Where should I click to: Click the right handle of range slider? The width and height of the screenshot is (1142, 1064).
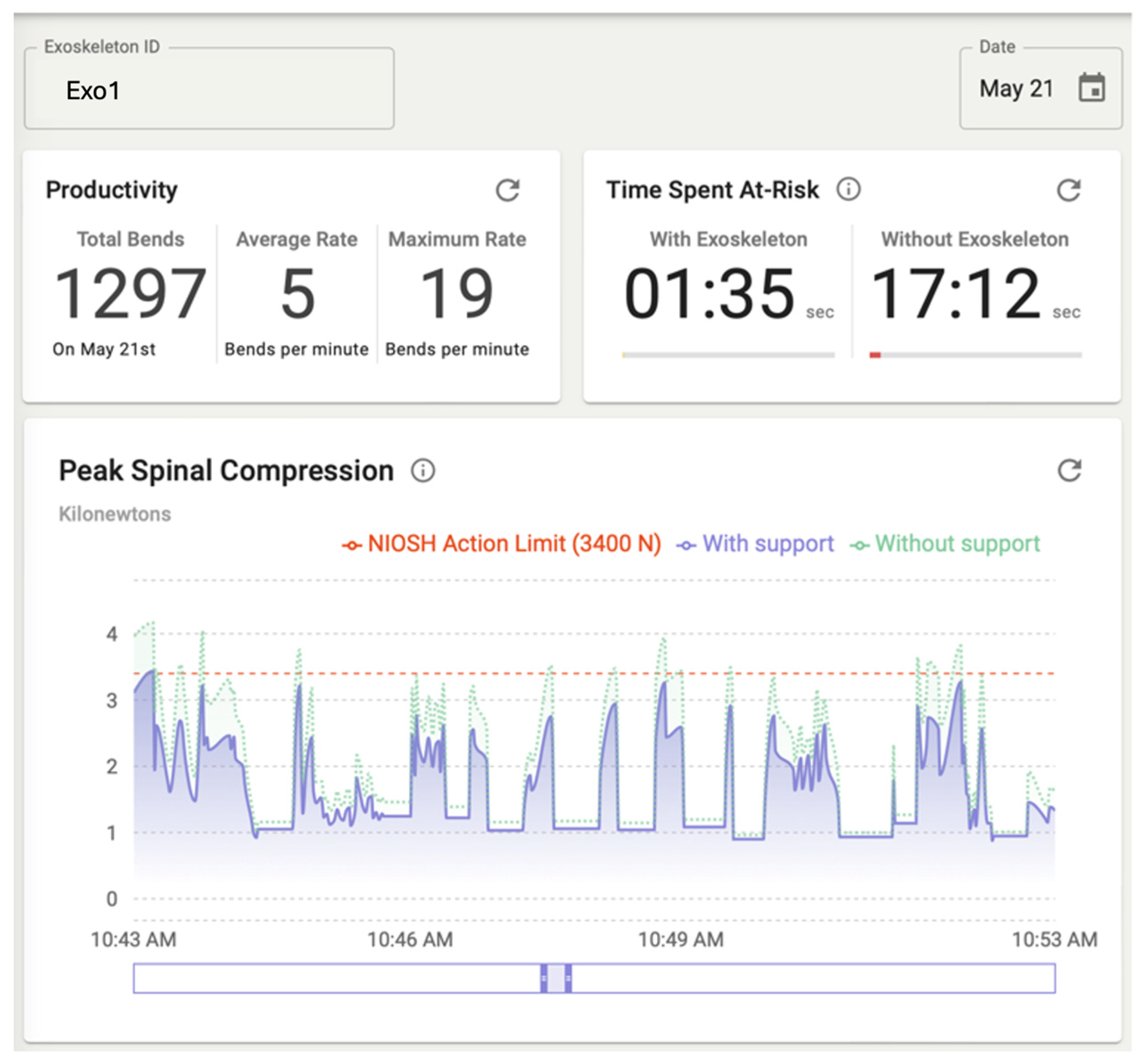[568, 978]
